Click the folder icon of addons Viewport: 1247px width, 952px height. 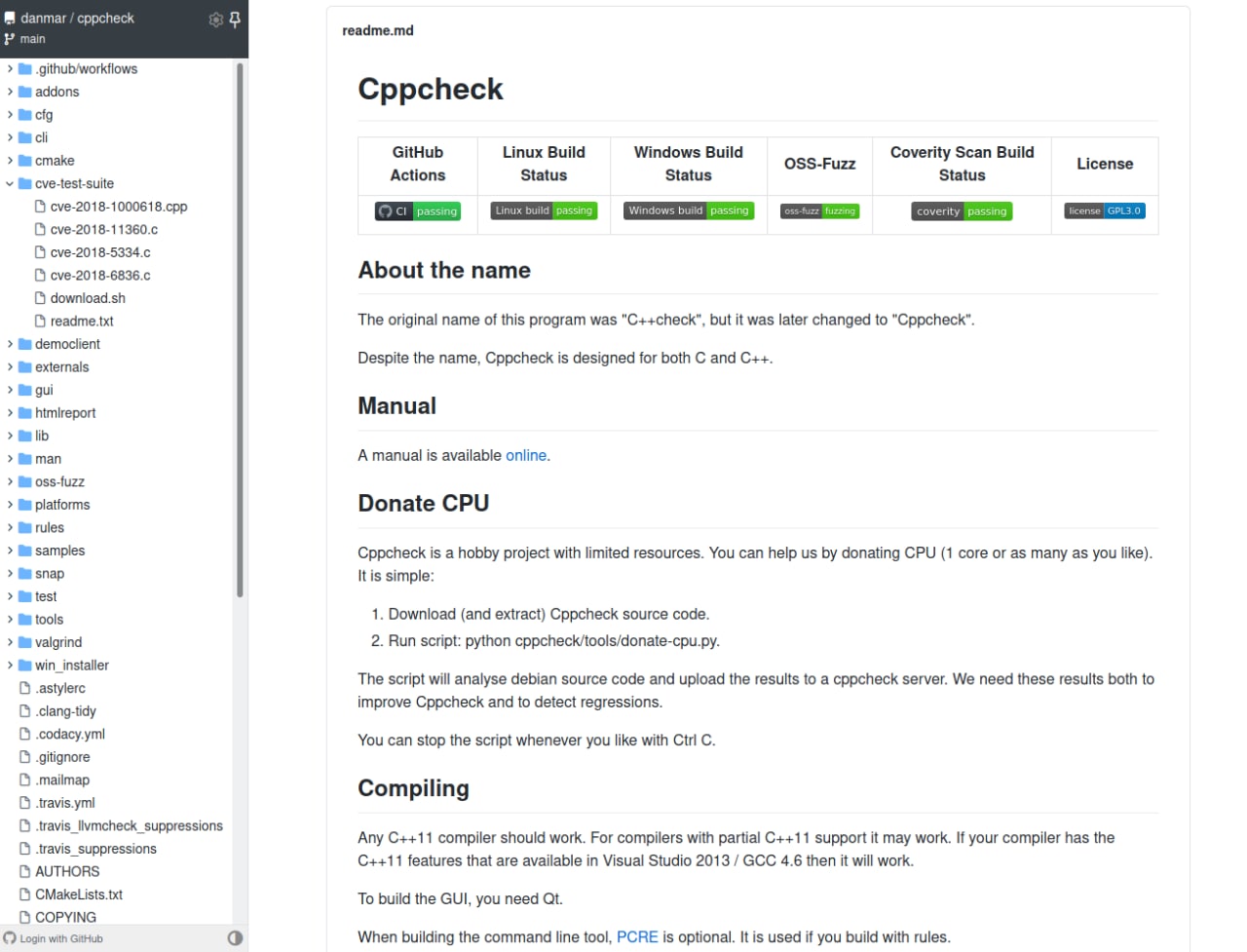(25, 92)
